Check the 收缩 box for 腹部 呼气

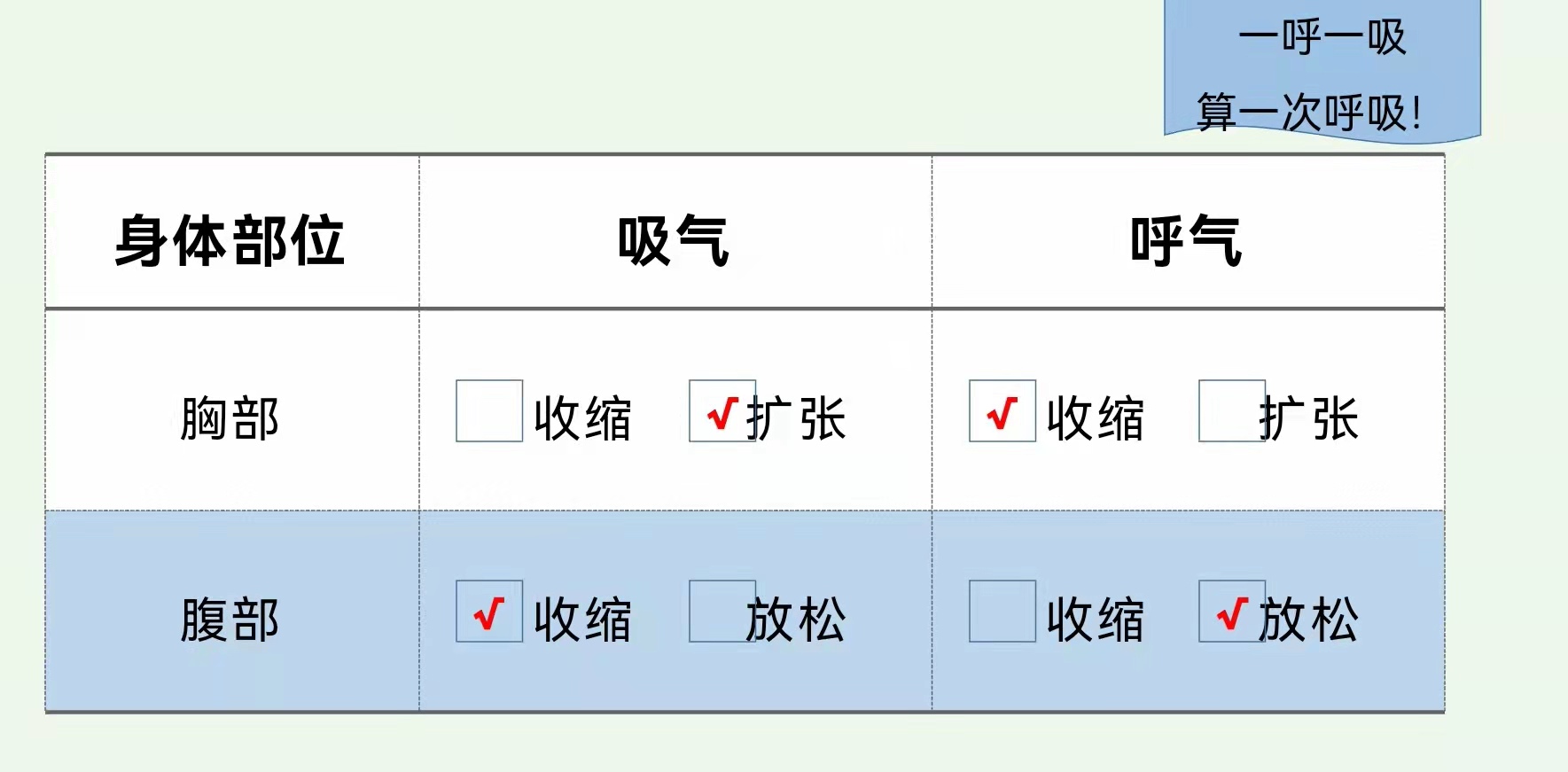click(x=1002, y=612)
